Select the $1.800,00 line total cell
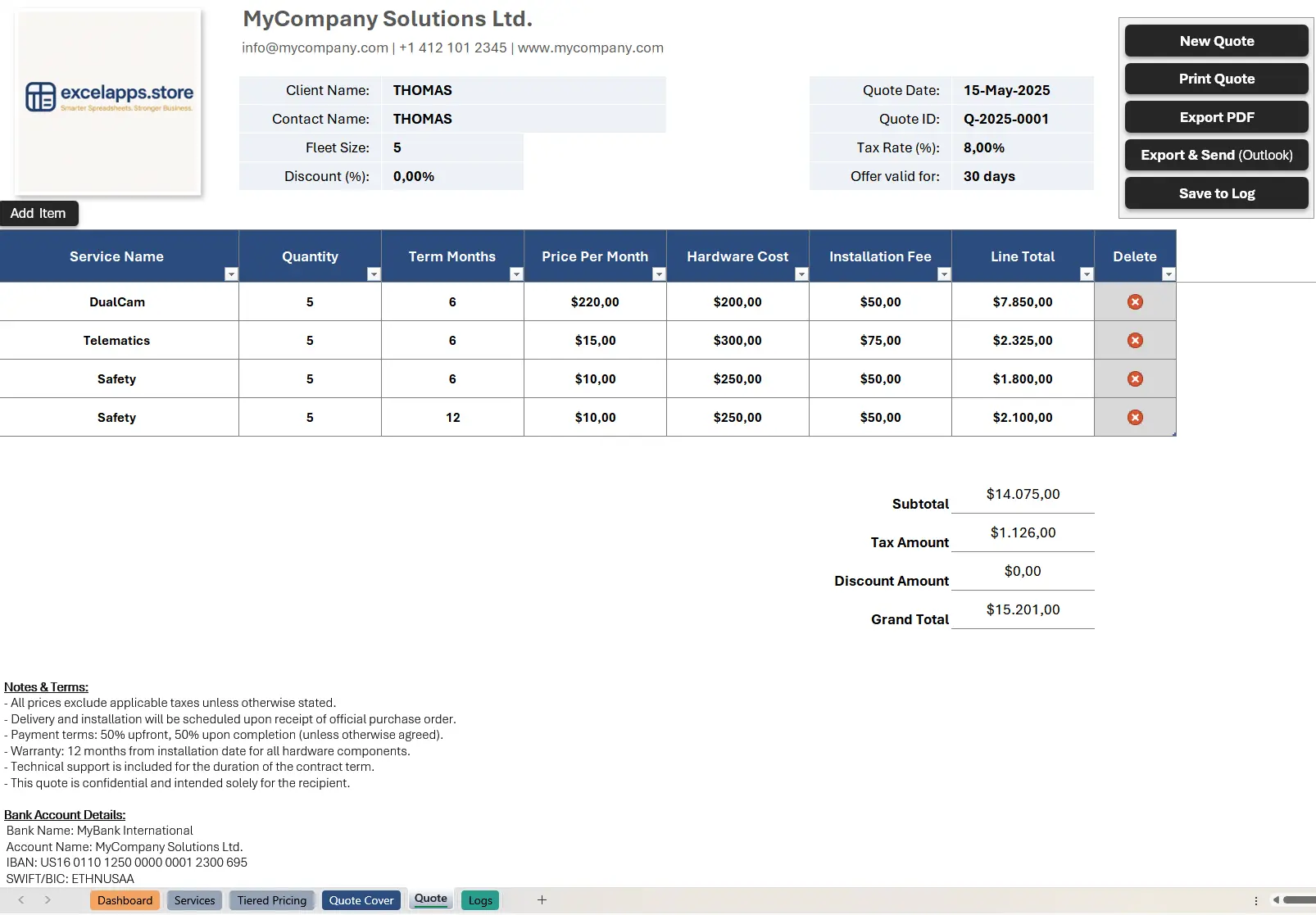The height and width of the screenshot is (915, 1316). click(1023, 379)
